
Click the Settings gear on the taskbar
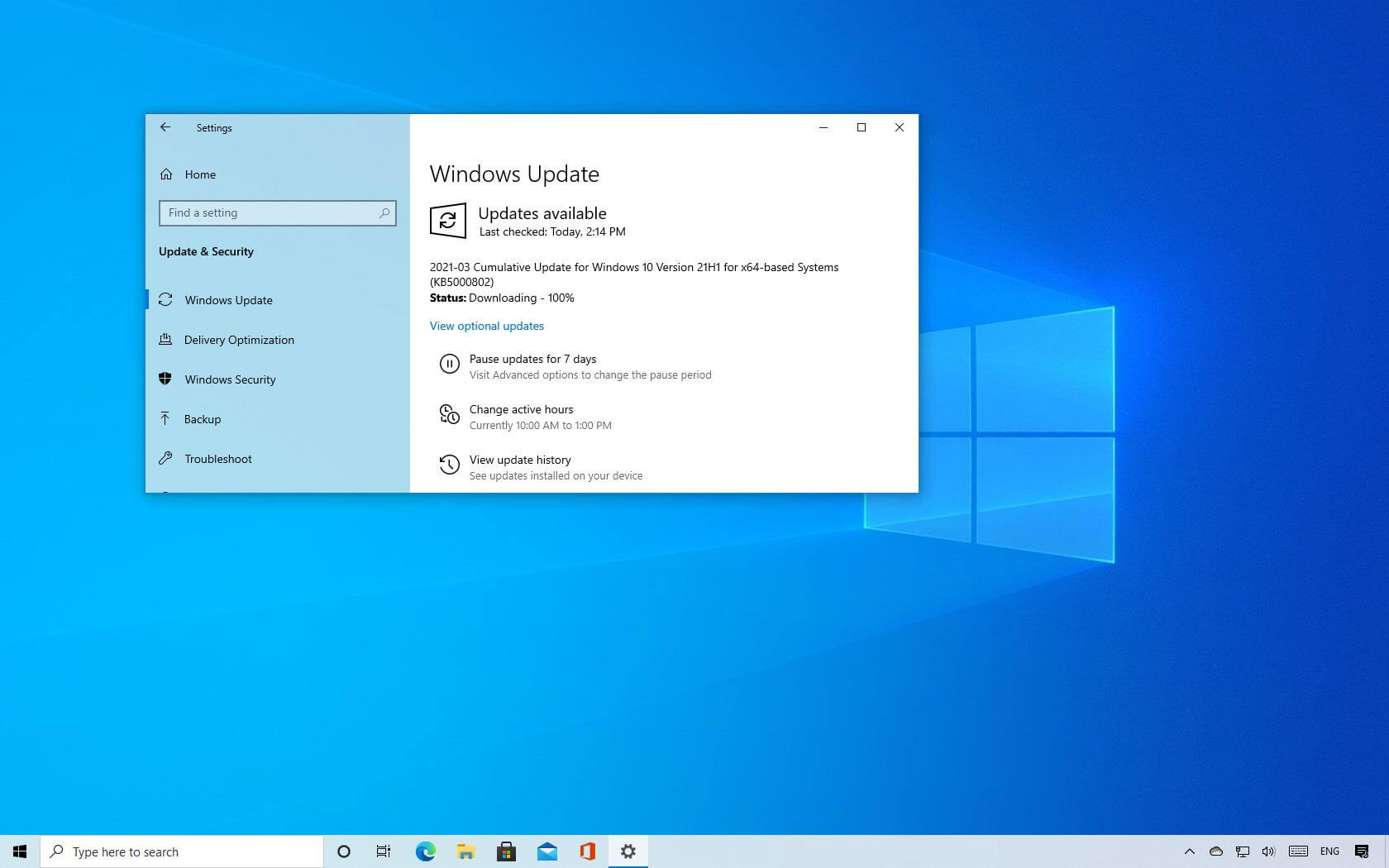click(x=628, y=851)
